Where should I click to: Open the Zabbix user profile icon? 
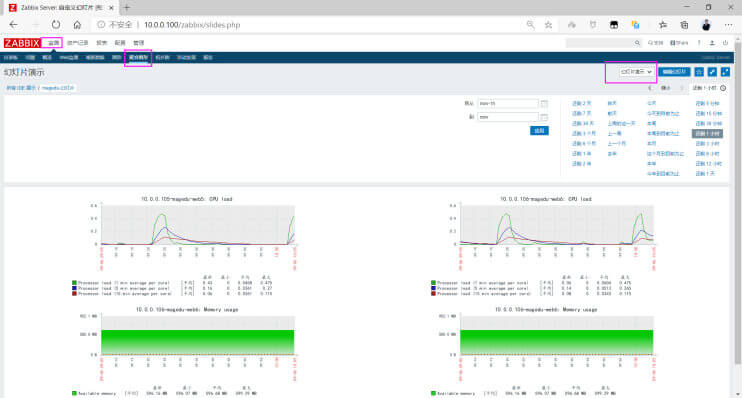tap(712, 43)
